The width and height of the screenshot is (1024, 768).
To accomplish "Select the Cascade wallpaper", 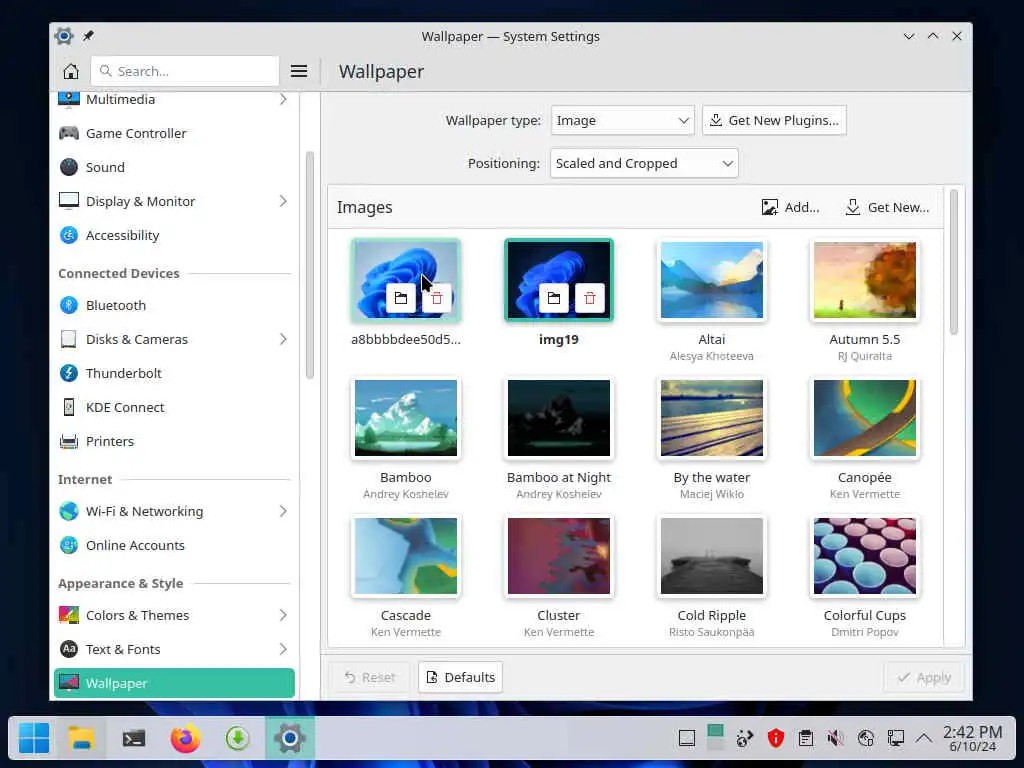I will [x=406, y=556].
